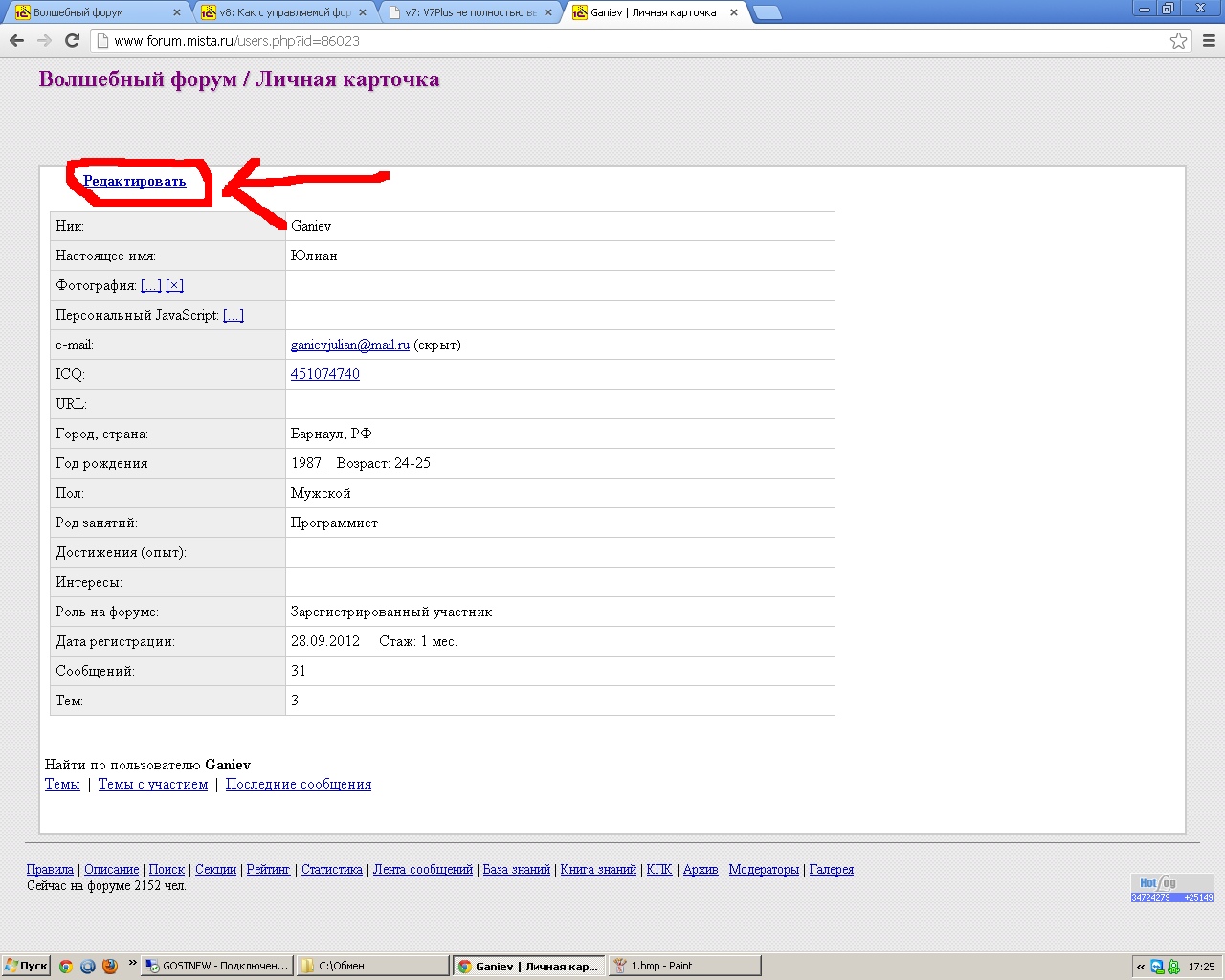Switch to the Волшебный форум tab
The height and width of the screenshot is (980, 1225).
[96, 12]
